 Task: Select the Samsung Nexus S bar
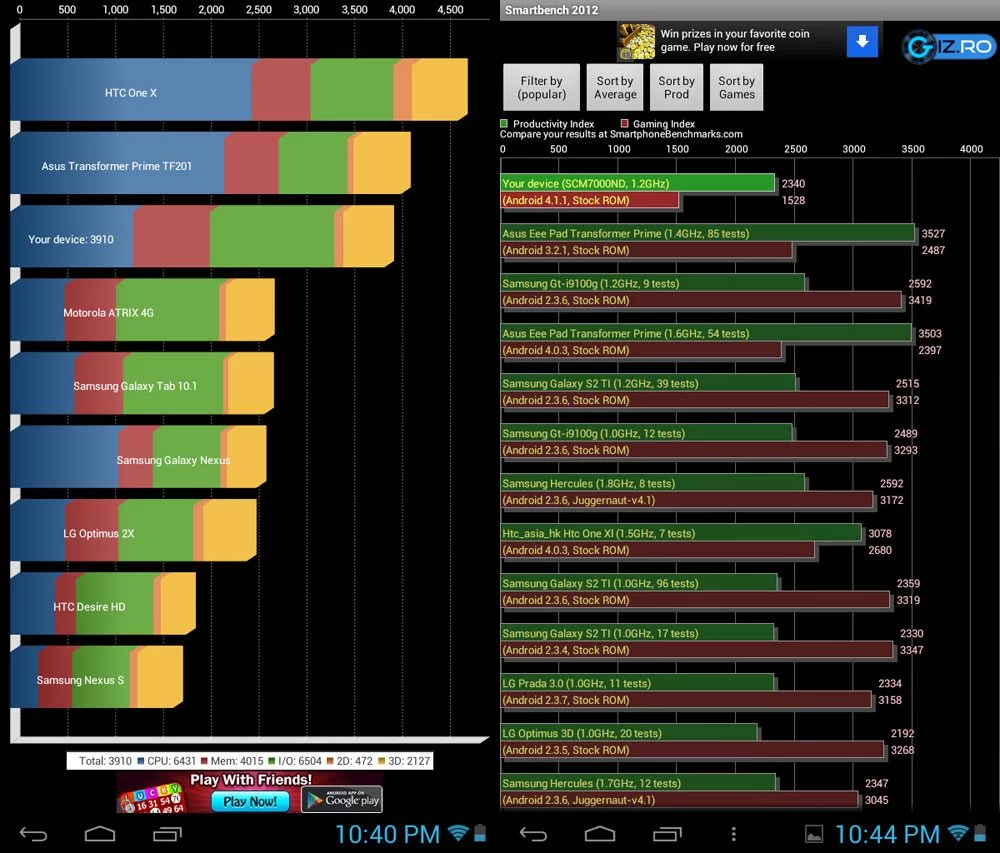click(x=96, y=676)
